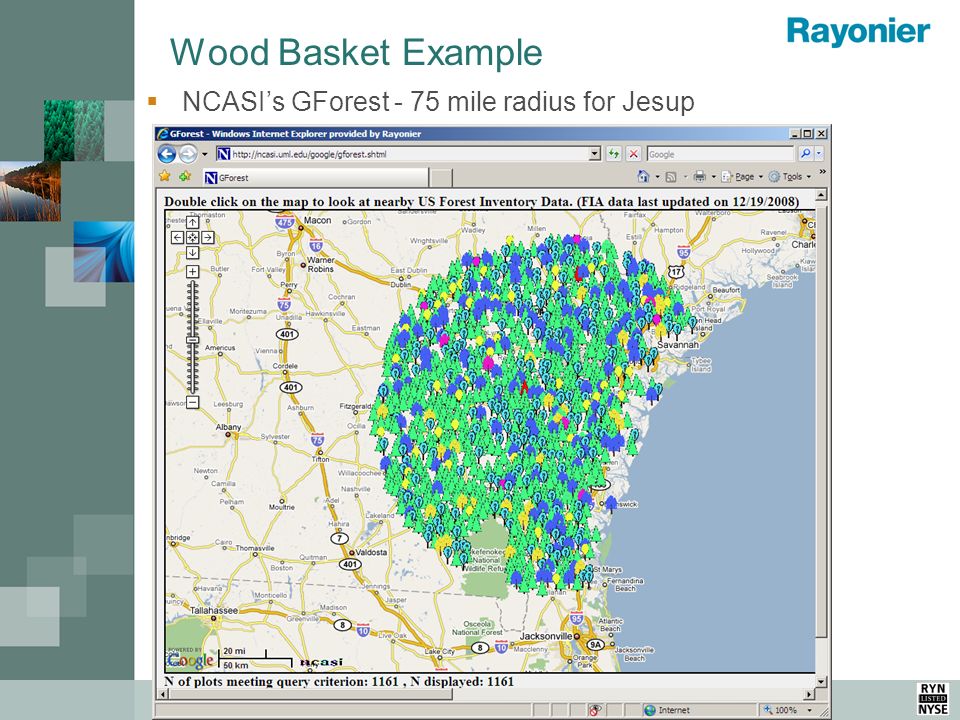Click the magnifier Search button
This screenshot has width=960, height=720.
[x=805, y=154]
